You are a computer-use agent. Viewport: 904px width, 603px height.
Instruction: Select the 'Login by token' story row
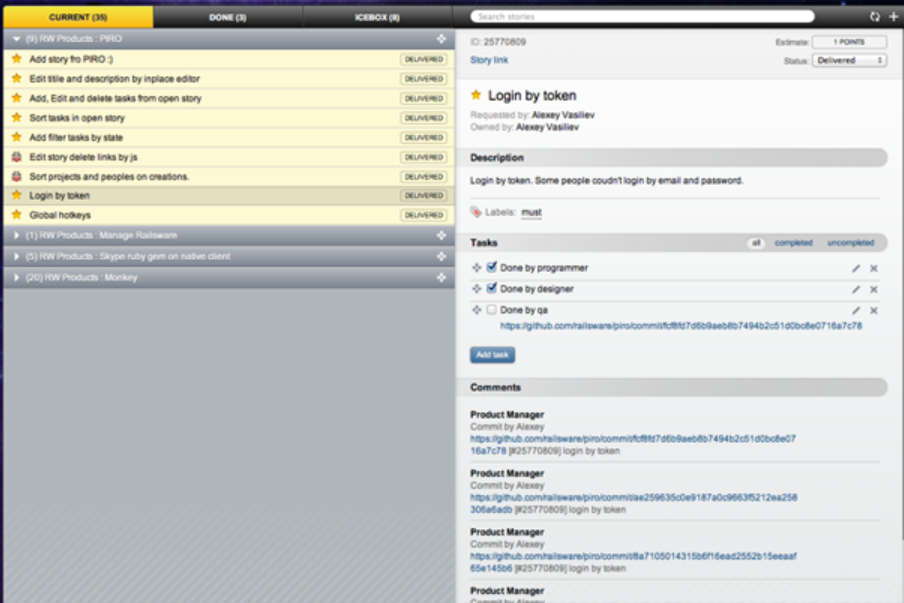point(229,195)
